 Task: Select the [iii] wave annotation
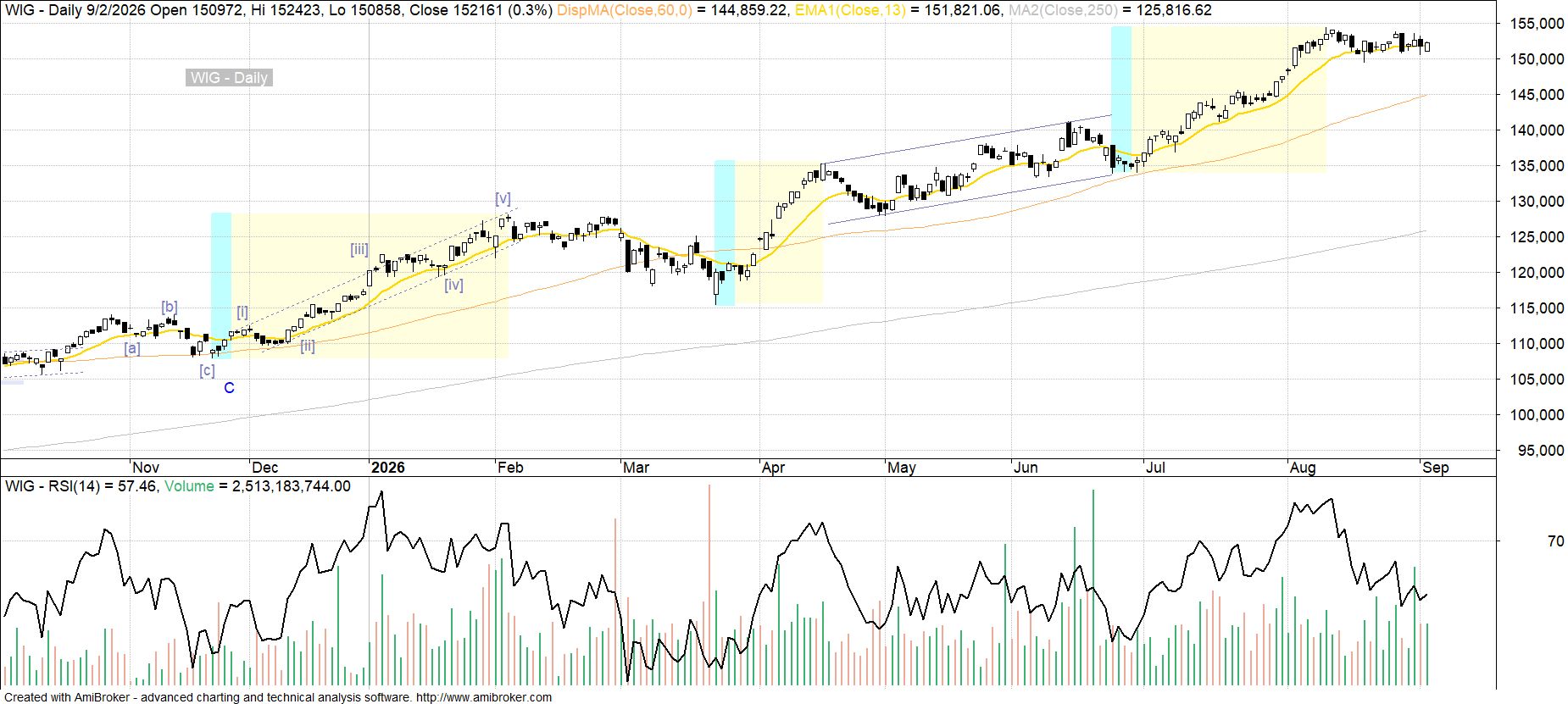click(x=359, y=249)
